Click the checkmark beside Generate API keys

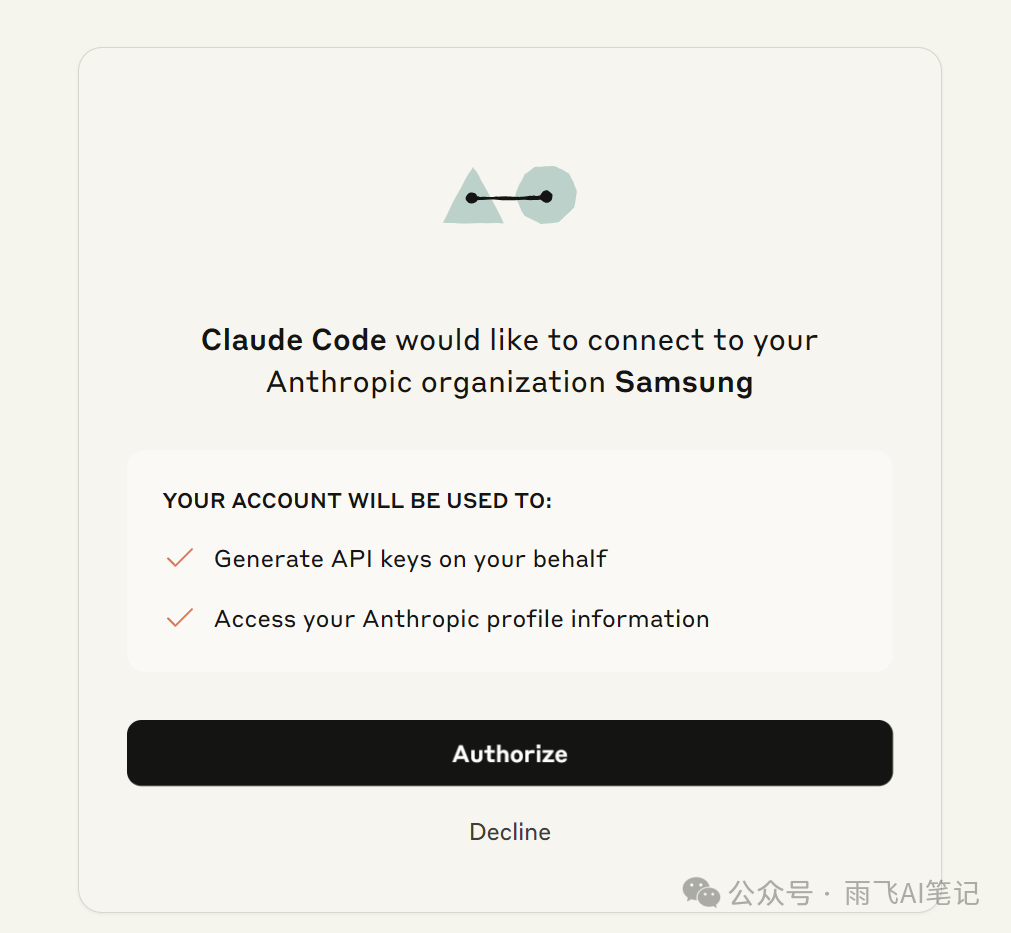click(179, 558)
